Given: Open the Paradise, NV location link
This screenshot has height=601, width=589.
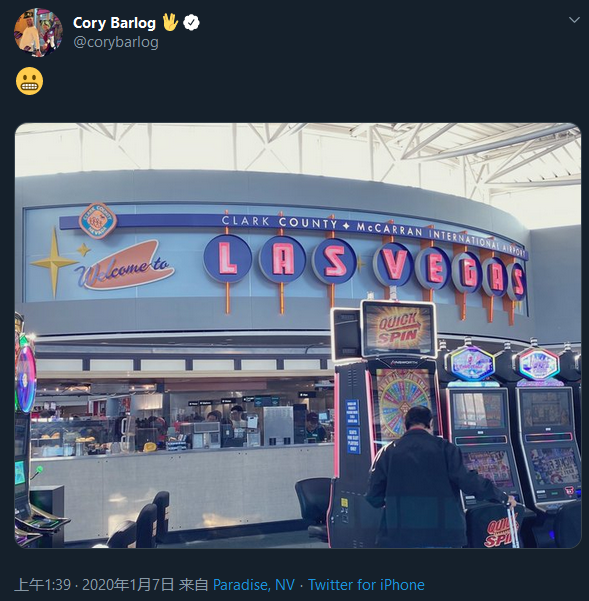Looking at the screenshot, I should (254, 585).
